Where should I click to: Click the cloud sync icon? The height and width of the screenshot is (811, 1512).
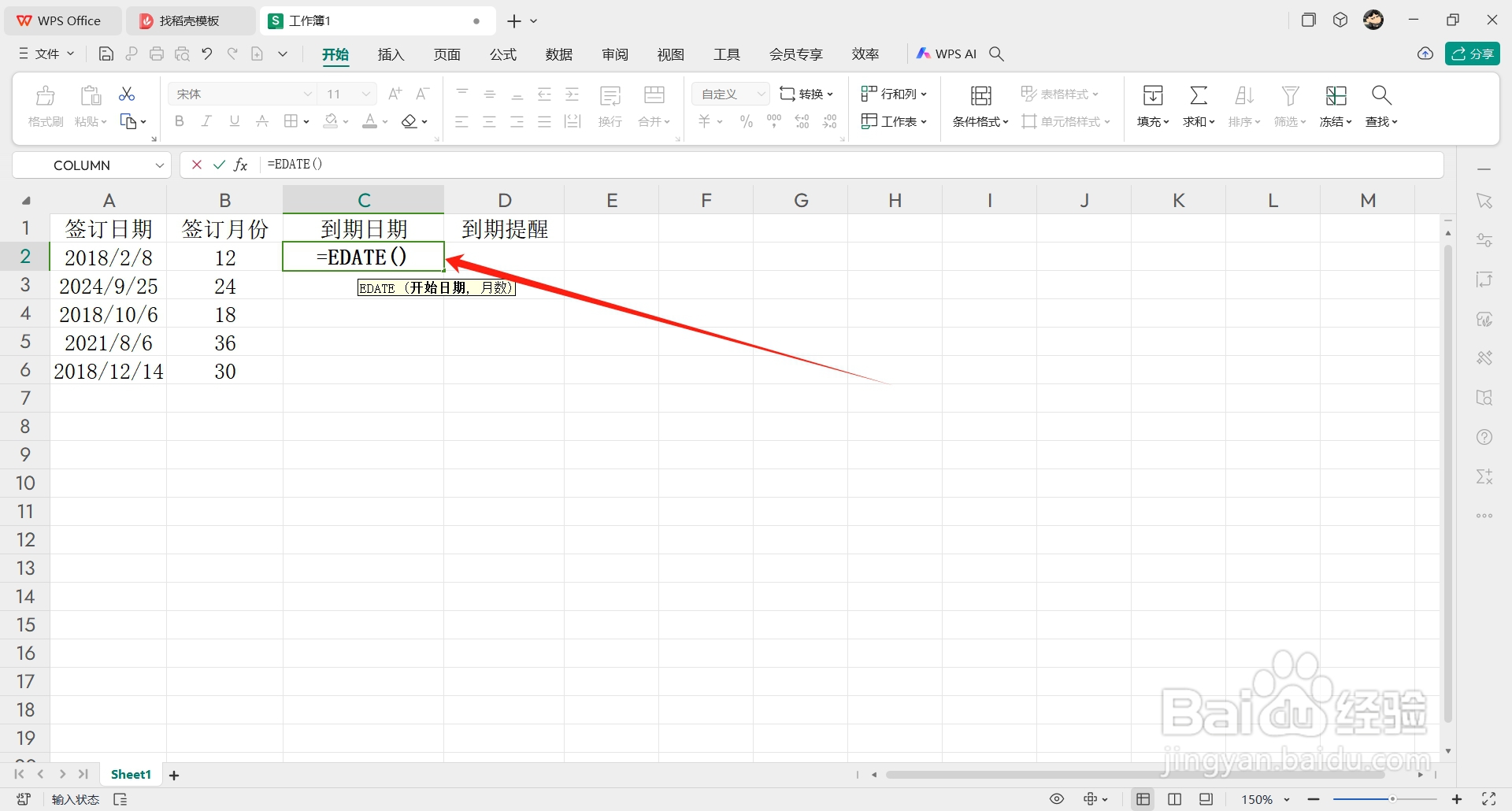(x=1425, y=54)
